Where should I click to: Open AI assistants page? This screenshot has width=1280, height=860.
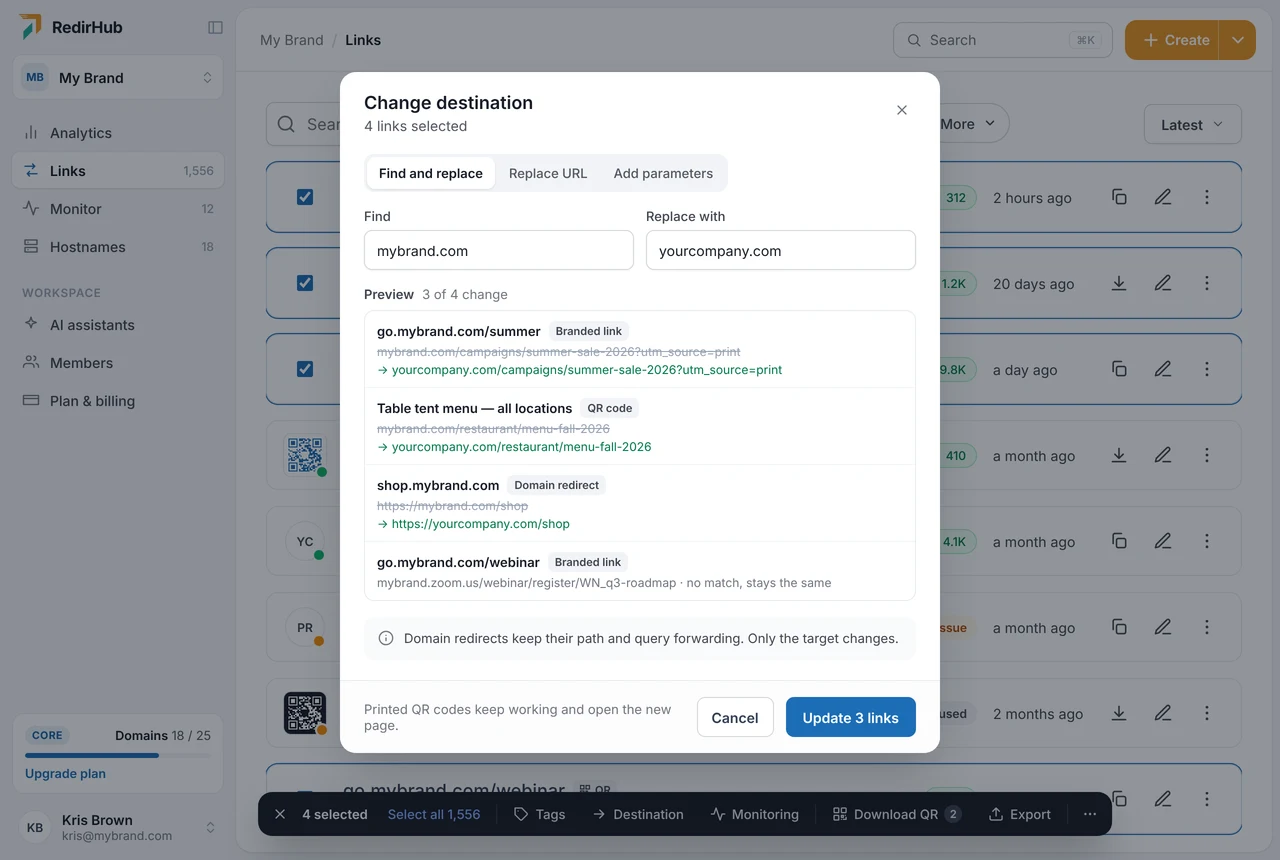(118, 325)
